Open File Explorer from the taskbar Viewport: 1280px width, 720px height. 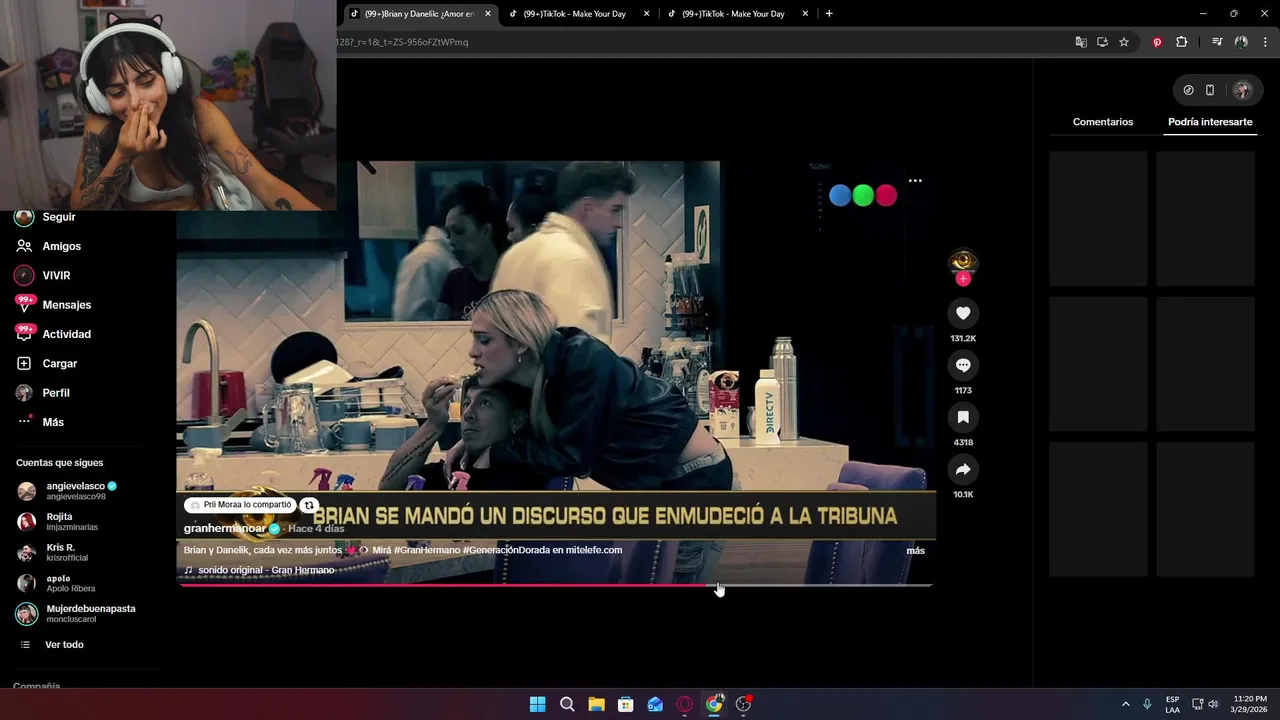coord(596,704)
